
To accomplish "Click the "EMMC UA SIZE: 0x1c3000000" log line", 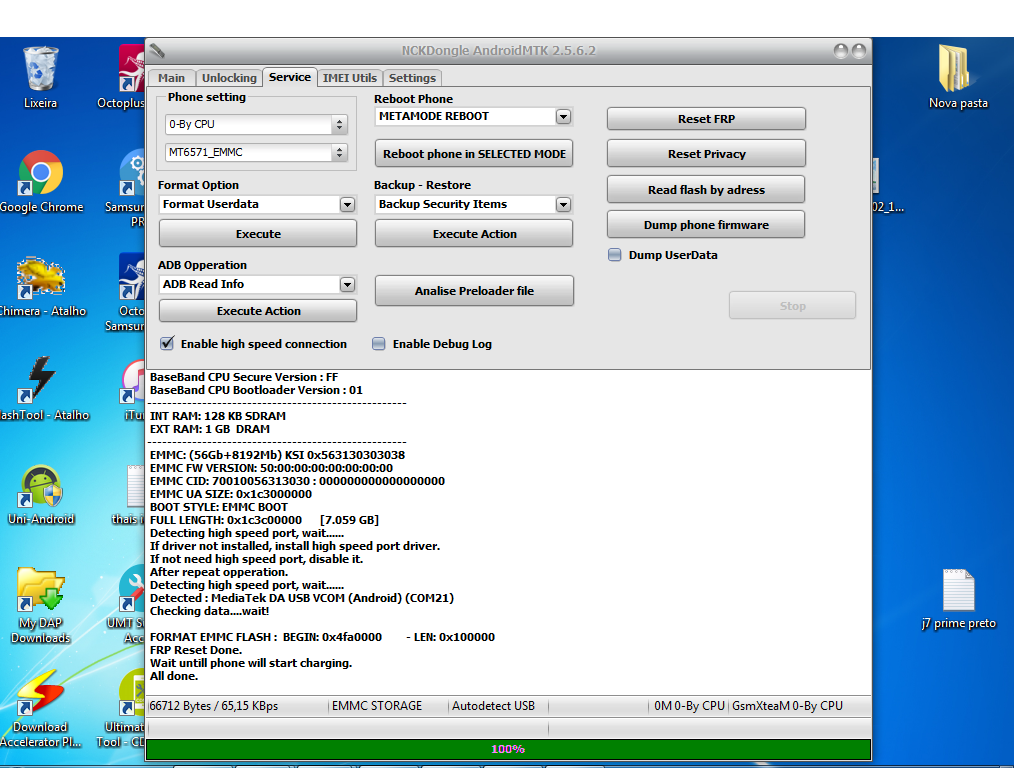I will [x=231, y=494].
